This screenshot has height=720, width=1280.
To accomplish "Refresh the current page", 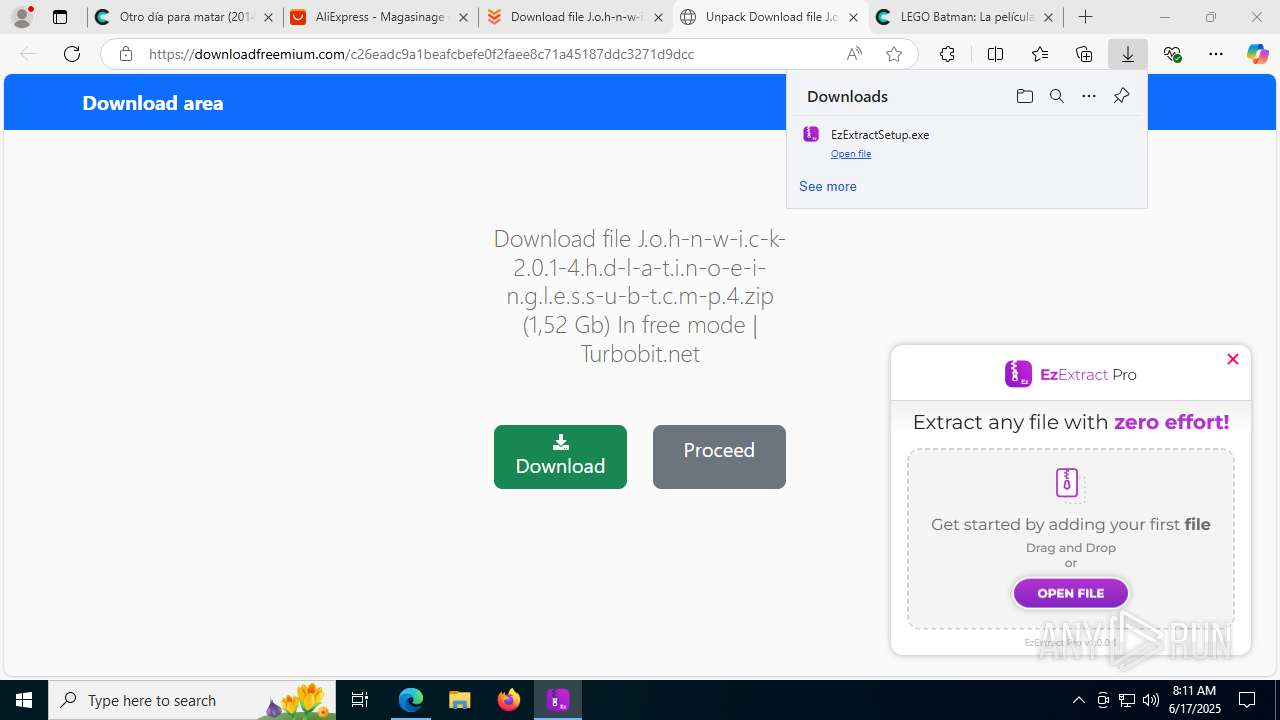I will (x=72, y=54).
